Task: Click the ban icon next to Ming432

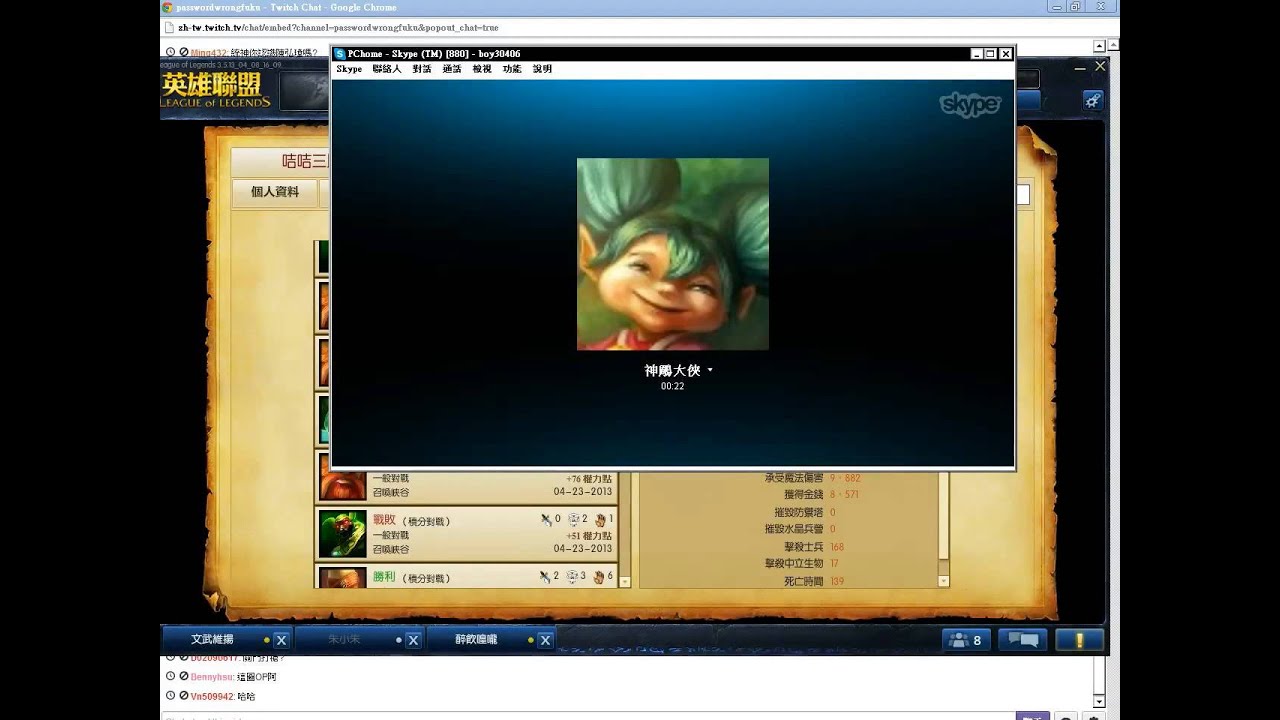Action: [184, 53]
